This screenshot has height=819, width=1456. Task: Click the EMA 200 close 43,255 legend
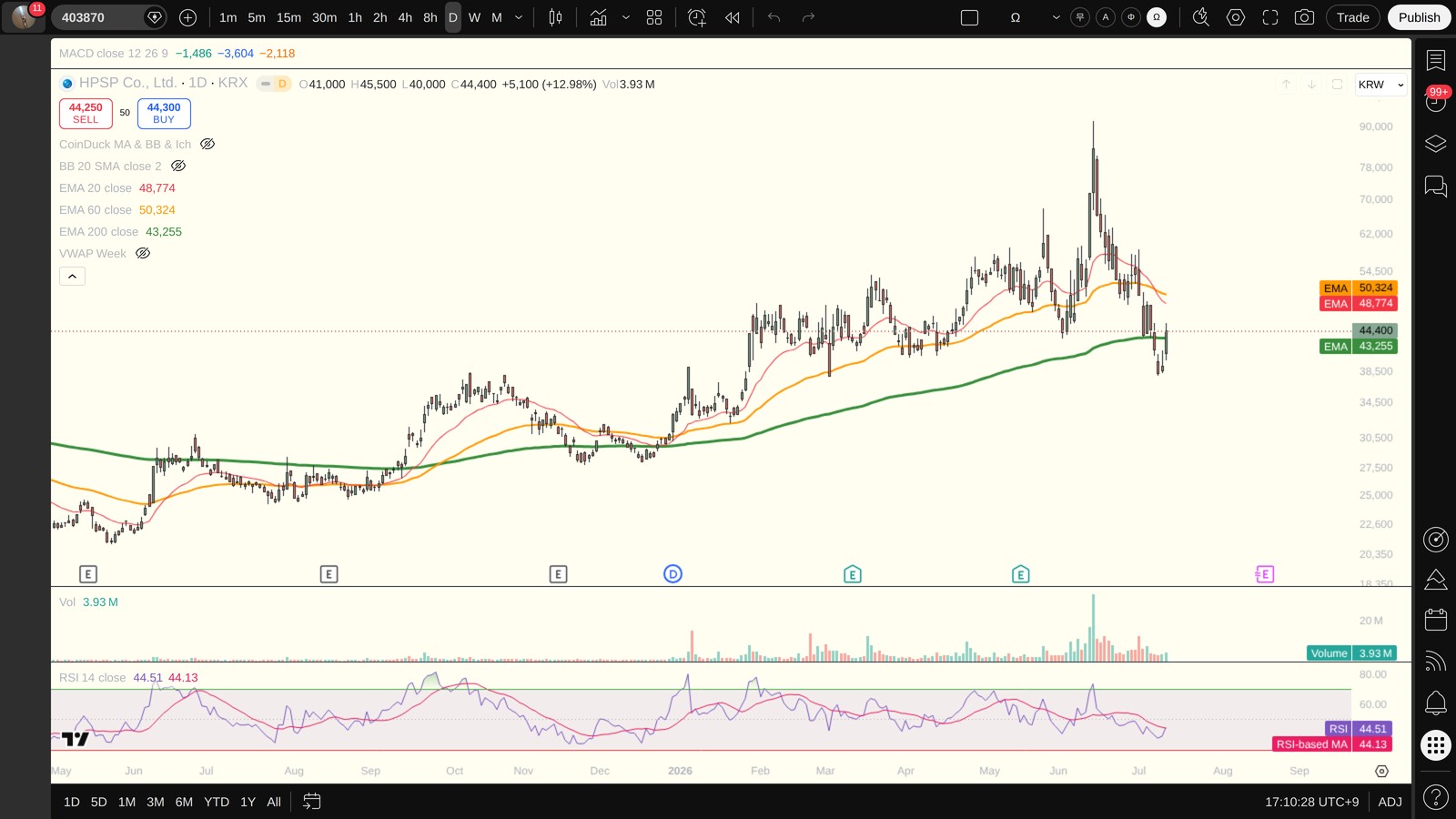pos(120,232)
